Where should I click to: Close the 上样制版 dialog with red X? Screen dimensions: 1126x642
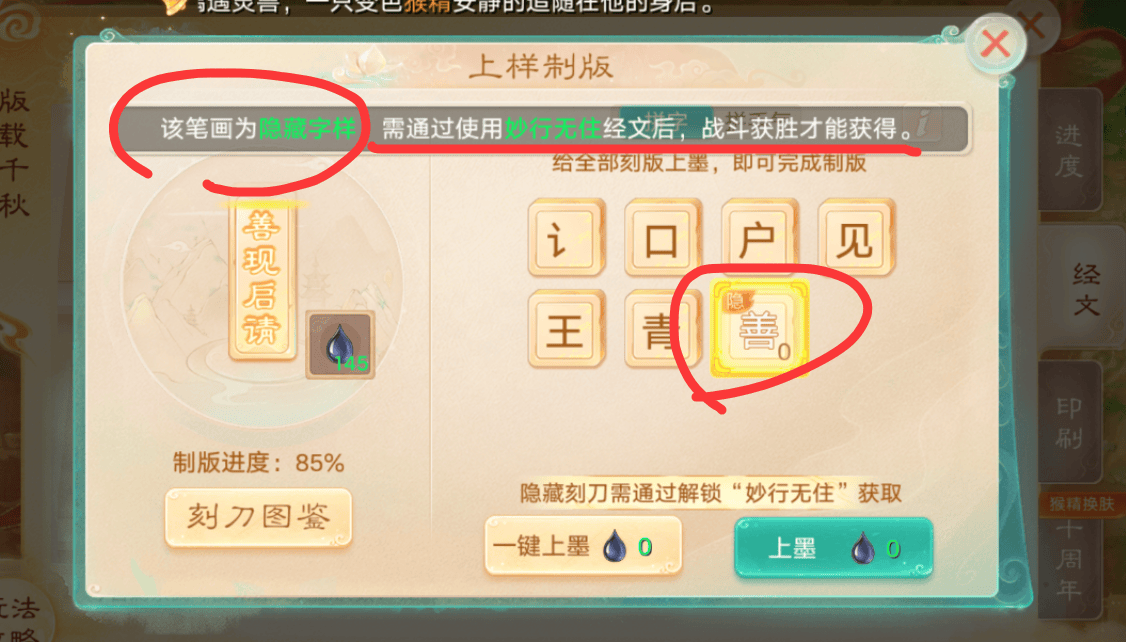click(x=995, y=44)
